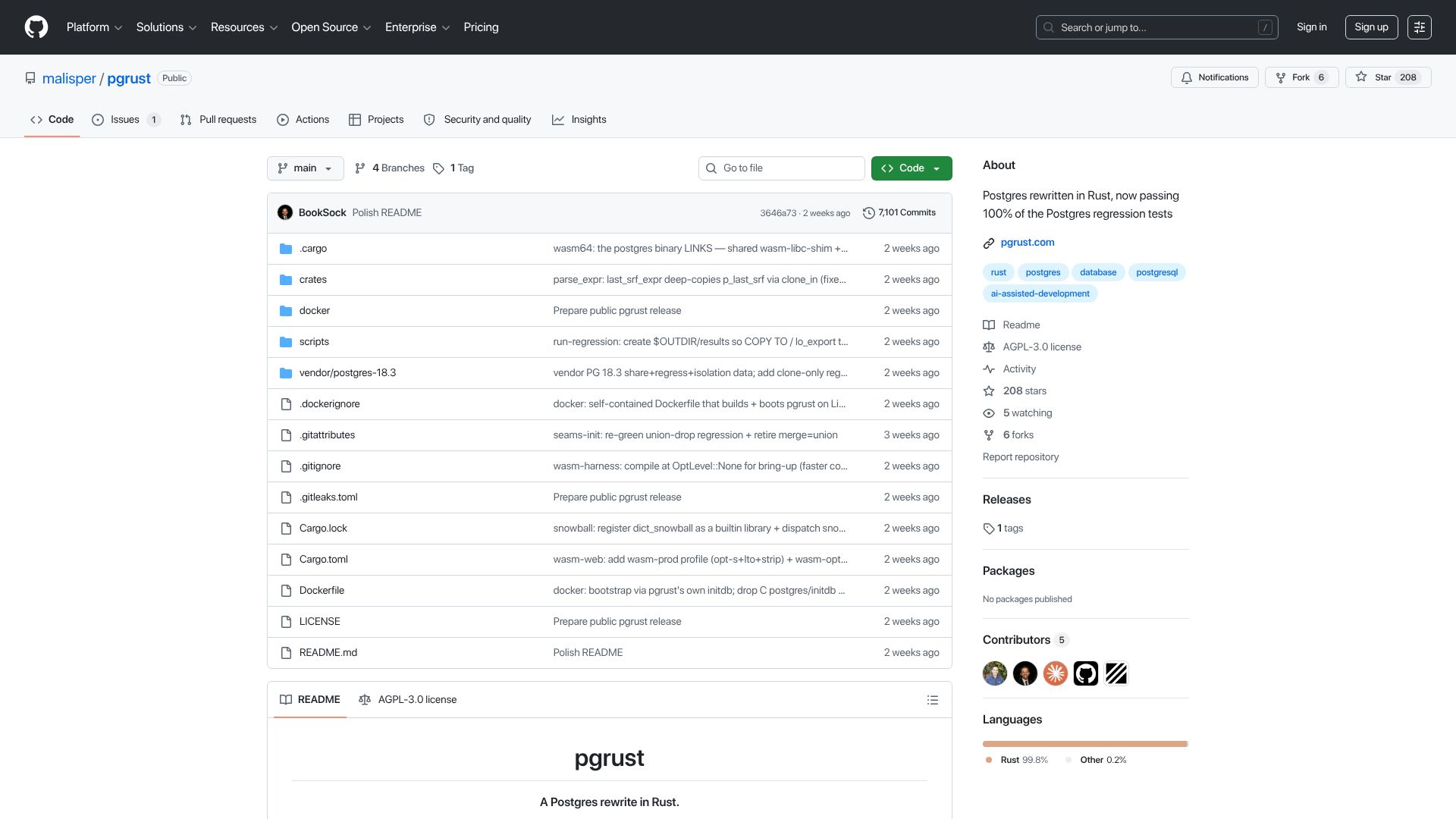This screenshot has width=1456, height=819.
Task: Open the ai-assisted-development topic tag
Action: [x=1040, y=293]
